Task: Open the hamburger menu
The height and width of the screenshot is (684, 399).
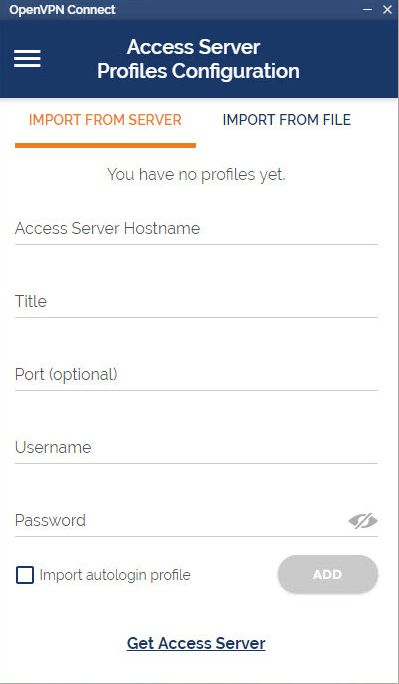Action: (x=27, y=58)
